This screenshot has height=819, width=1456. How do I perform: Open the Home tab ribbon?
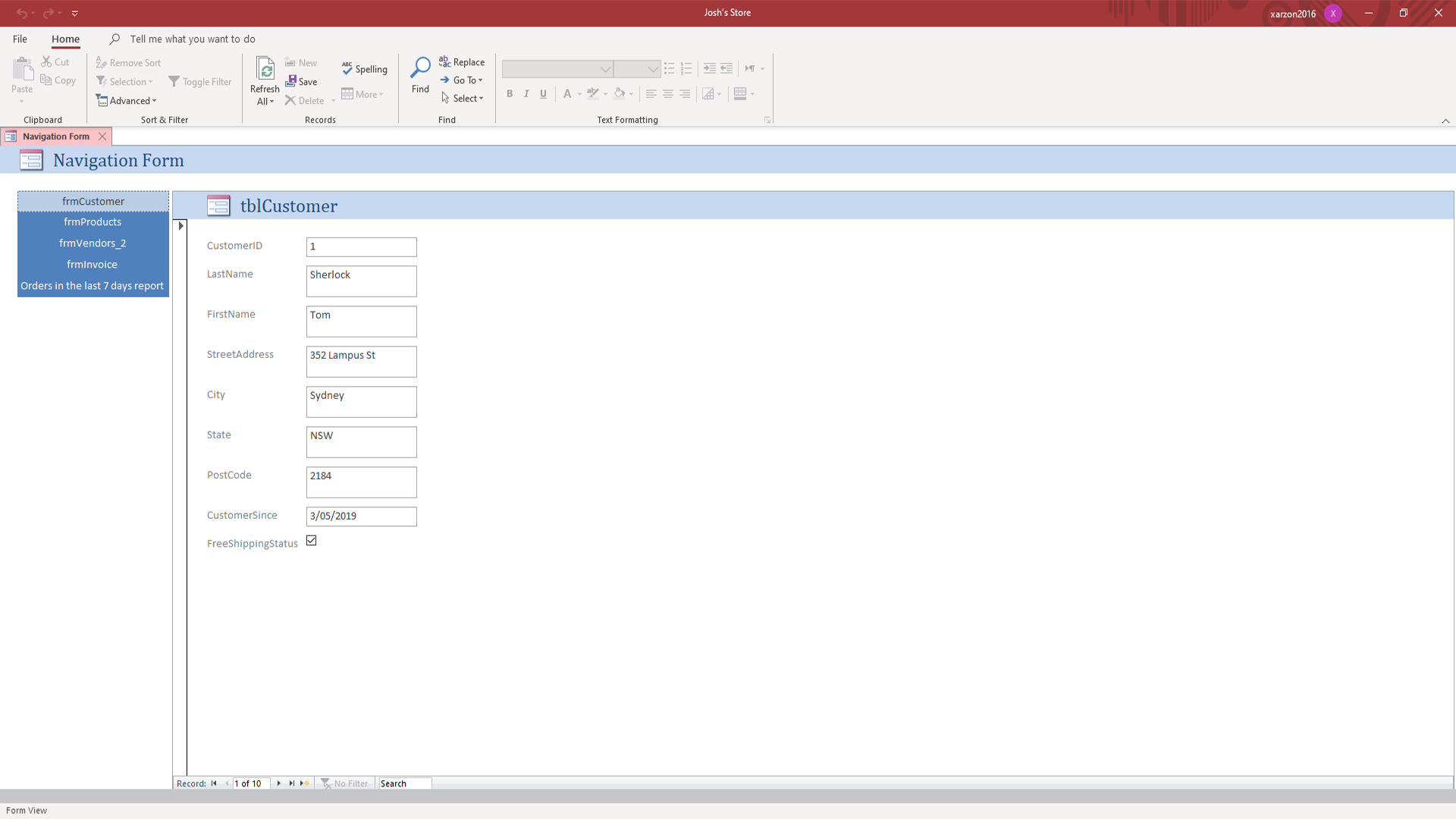(65, 39)
